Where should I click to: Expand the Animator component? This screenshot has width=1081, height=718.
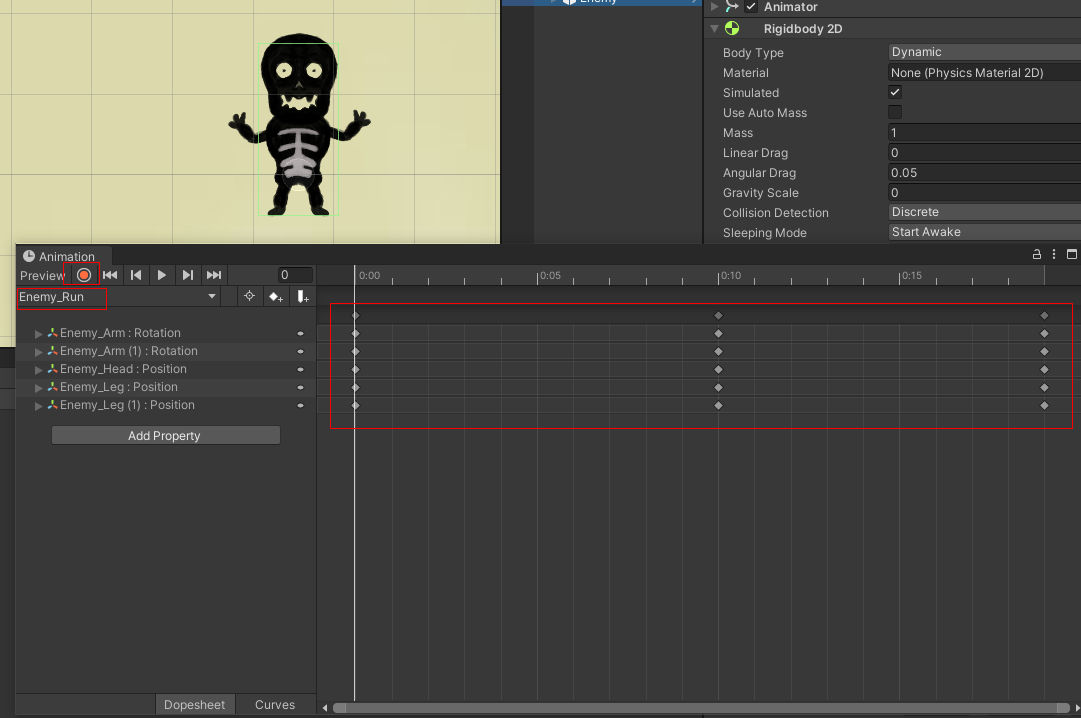(714, 7)
